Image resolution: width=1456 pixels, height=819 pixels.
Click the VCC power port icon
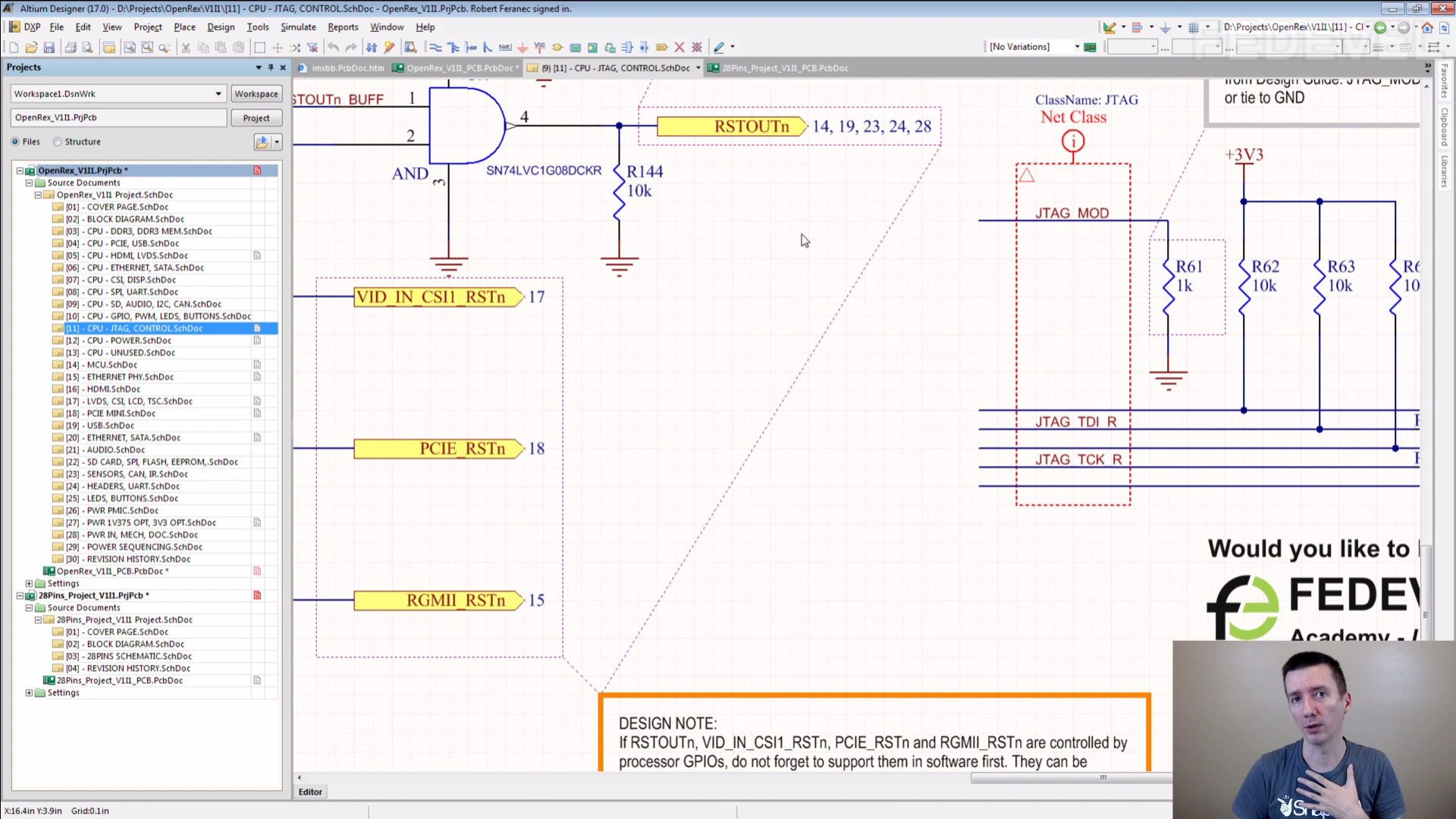tap(539, 47)
